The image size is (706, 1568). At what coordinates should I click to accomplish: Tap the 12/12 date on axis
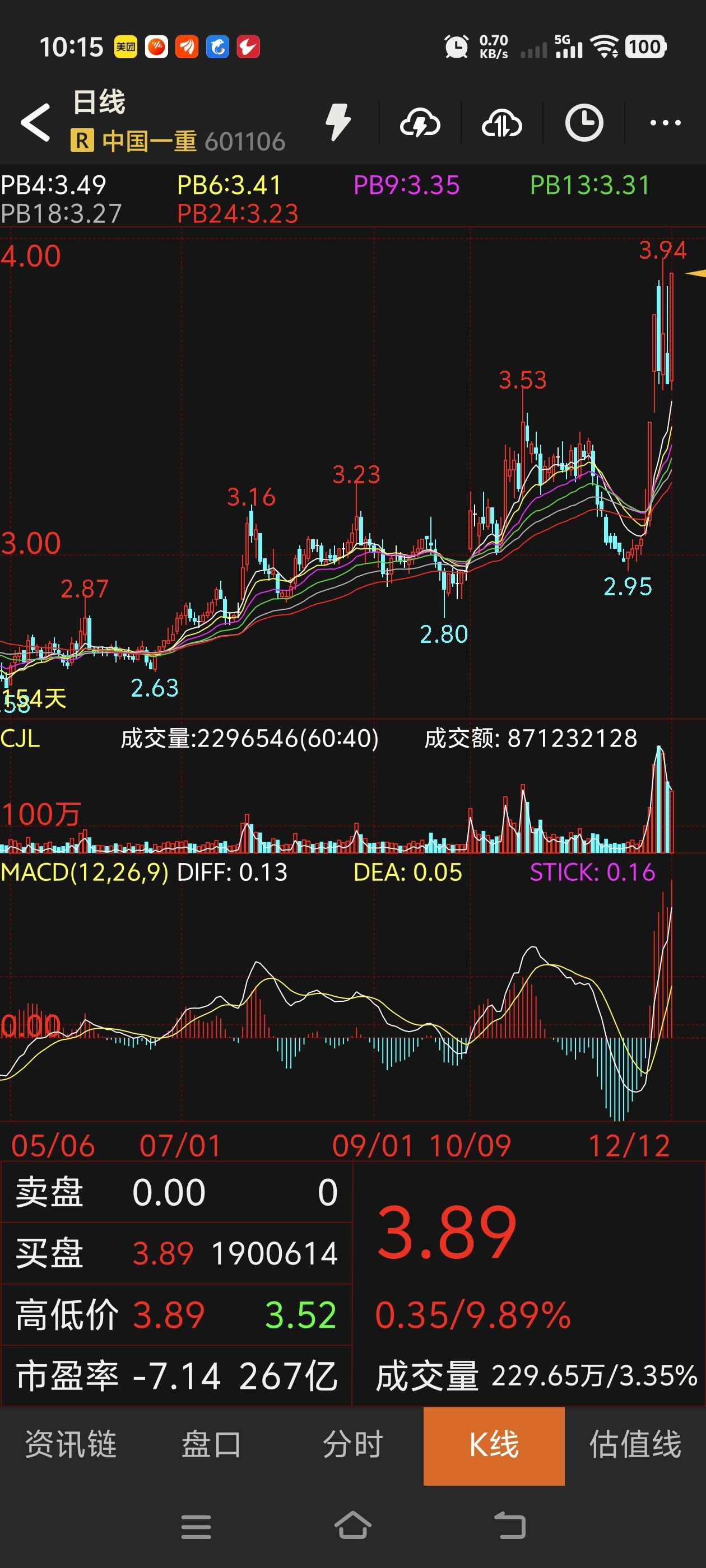(x=629, y=1146)
